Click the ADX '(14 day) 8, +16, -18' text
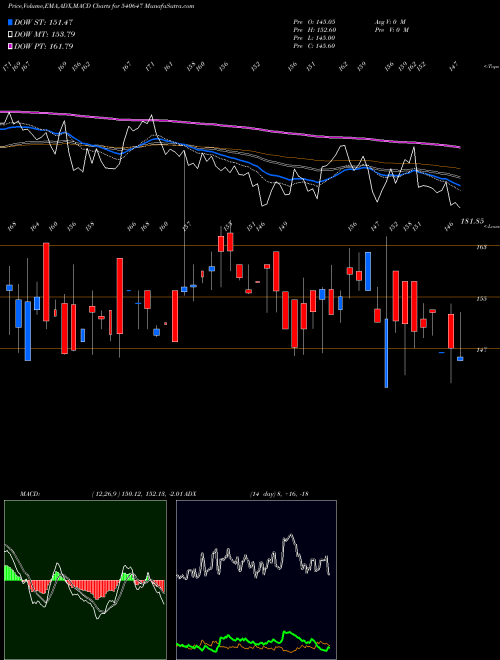 (279, 494)
